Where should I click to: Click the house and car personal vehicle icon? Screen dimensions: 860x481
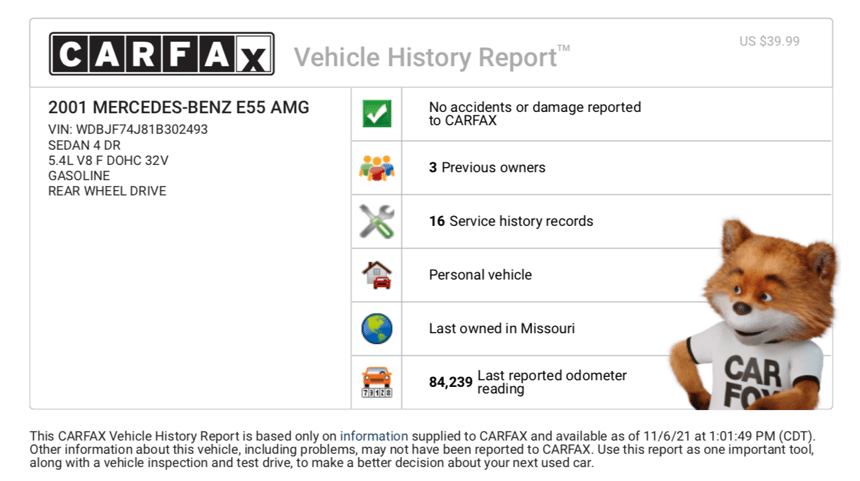point(377,275)
